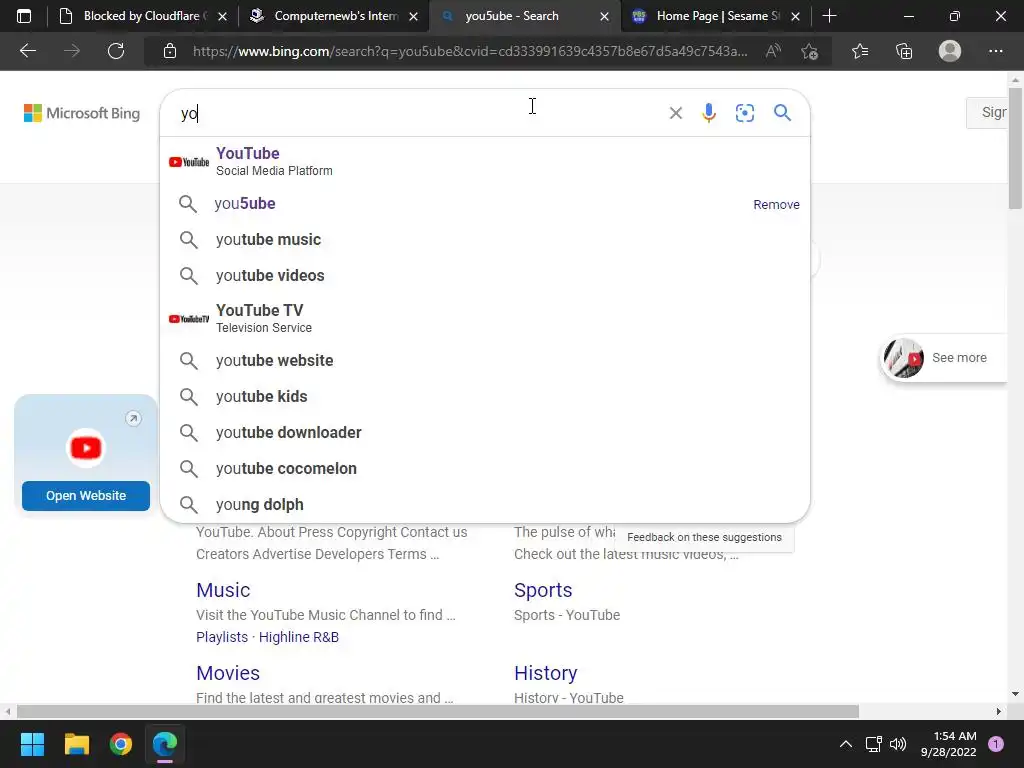Expand the YouTube card arrow icon
Image resolution: width=1024 pixels, height=768 pixels.
(x=133, y=419)
